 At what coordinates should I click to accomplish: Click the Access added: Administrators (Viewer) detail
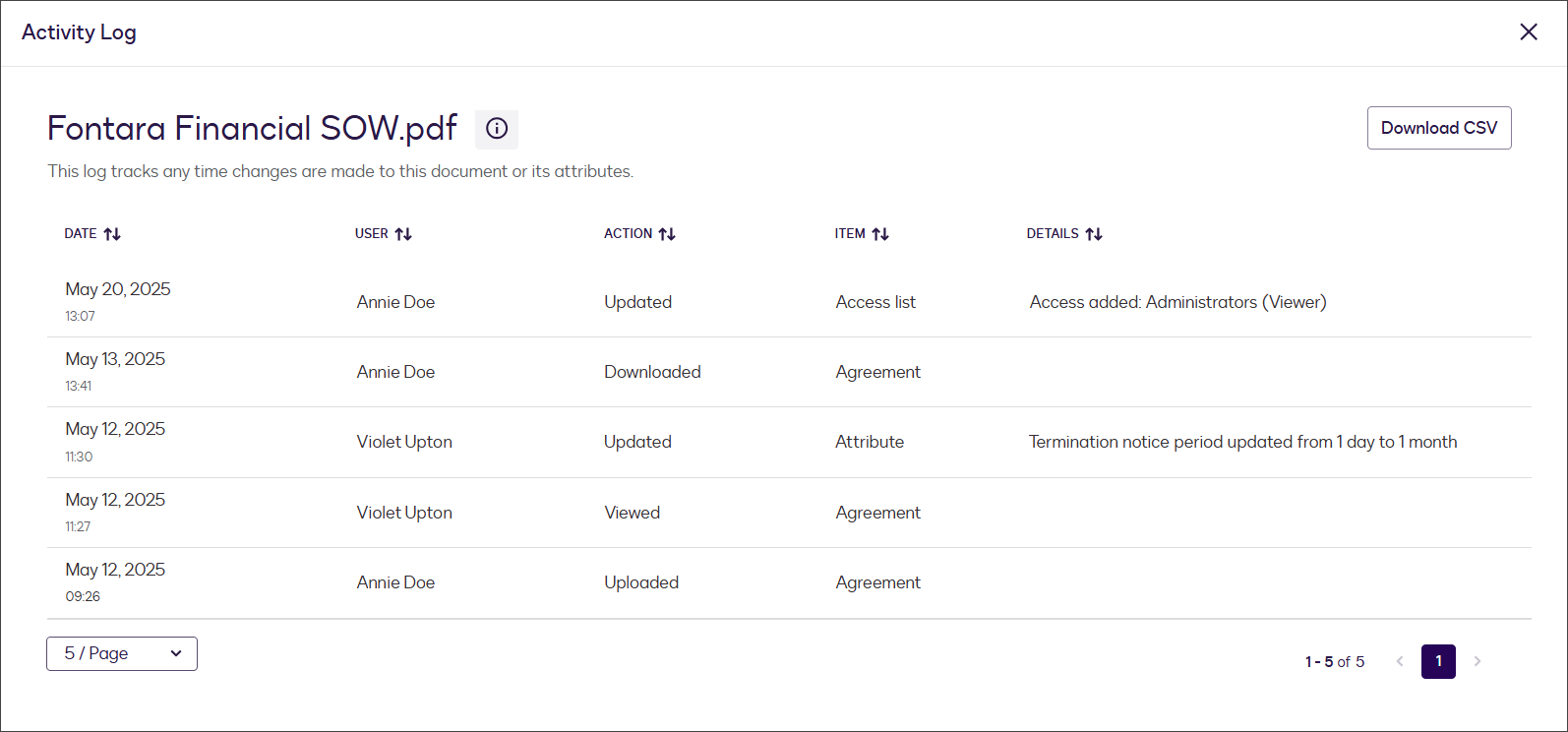1177,302
